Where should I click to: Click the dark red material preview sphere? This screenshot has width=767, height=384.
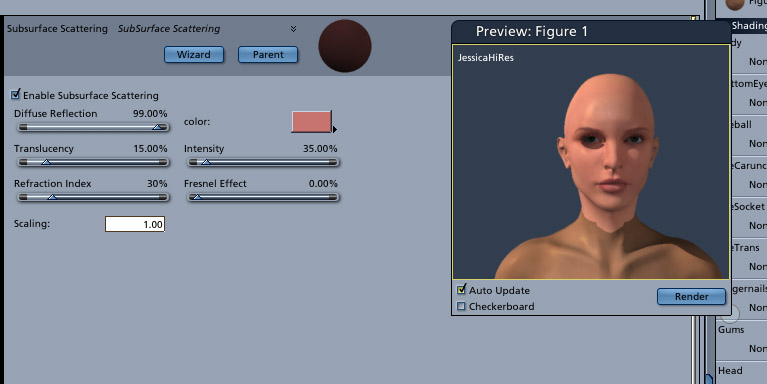345,46
